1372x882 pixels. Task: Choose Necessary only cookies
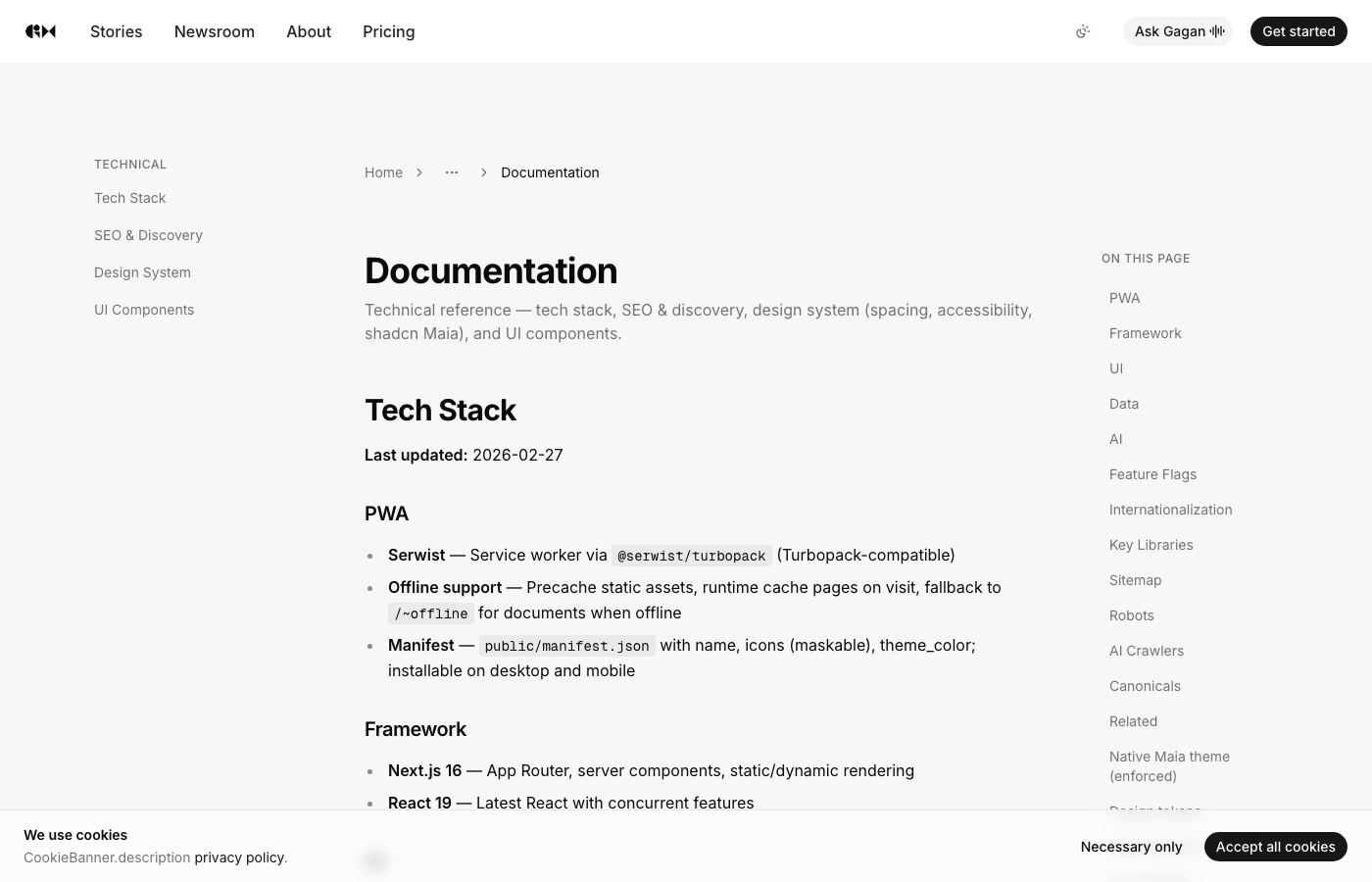[x=1131, y=846]
